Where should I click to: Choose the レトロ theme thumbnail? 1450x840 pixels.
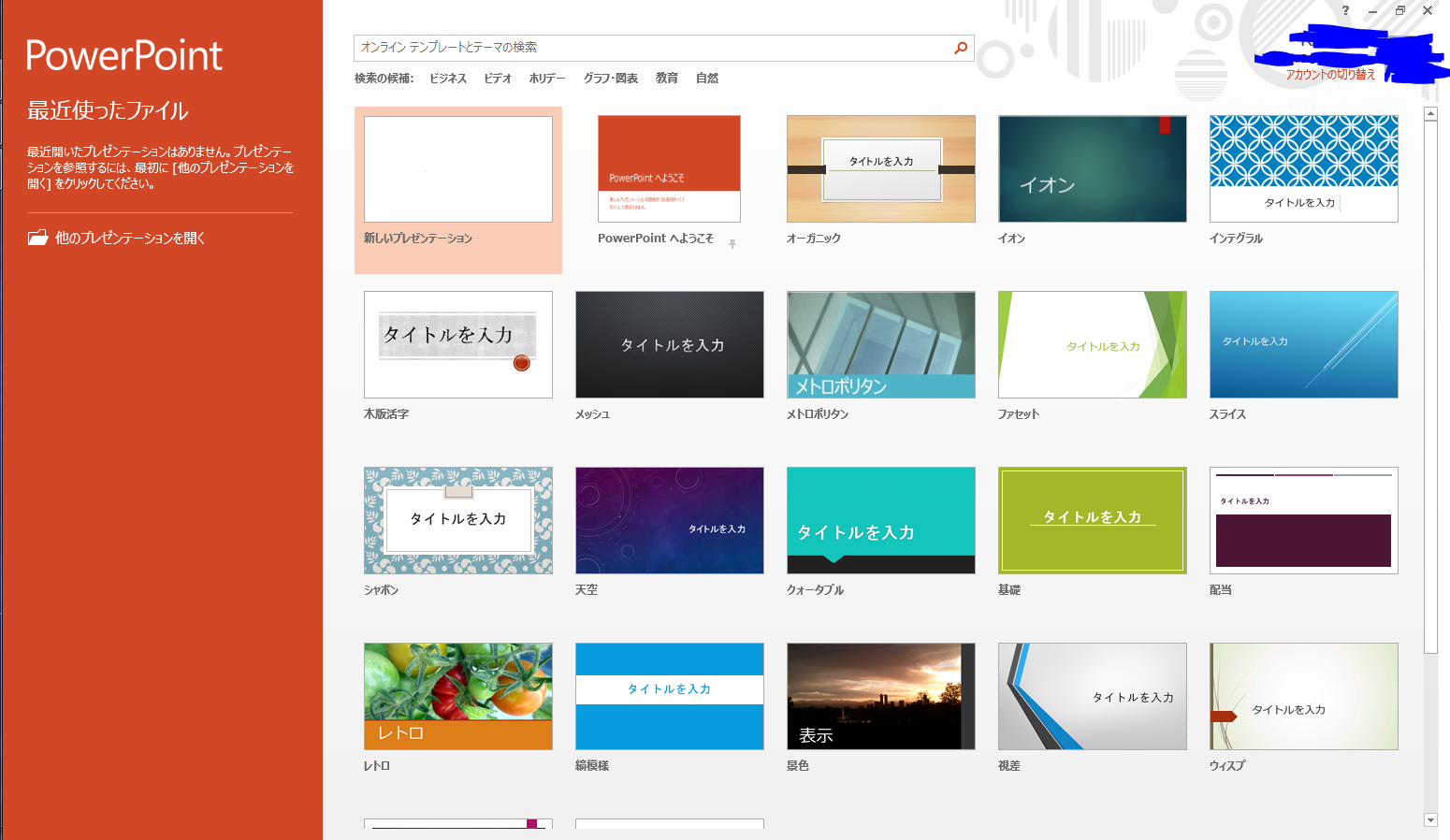click(458, 697)
